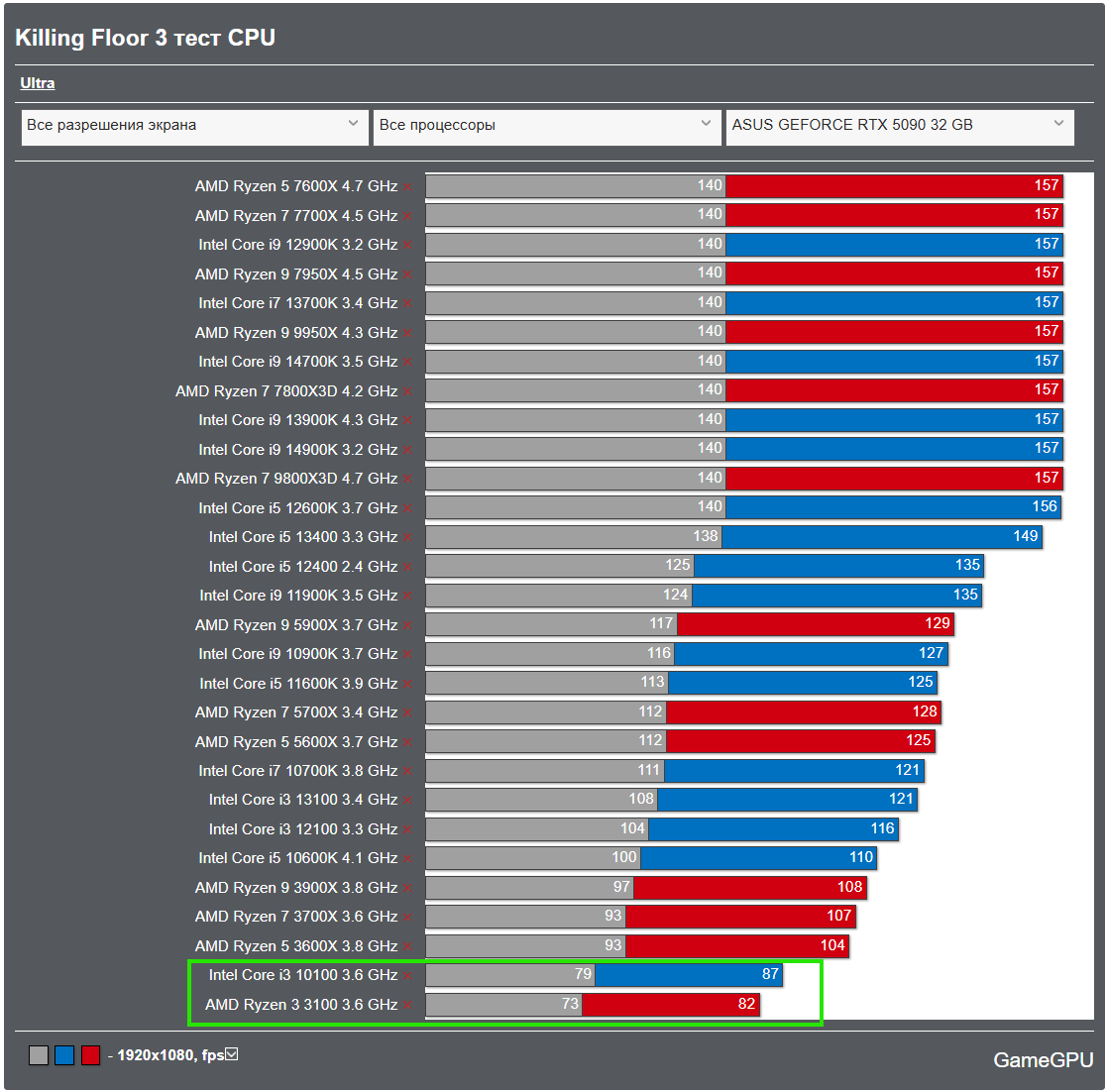Click the 1920x1080, fps legend label
The image size is (1106, 1092).
click(170, 1055)
